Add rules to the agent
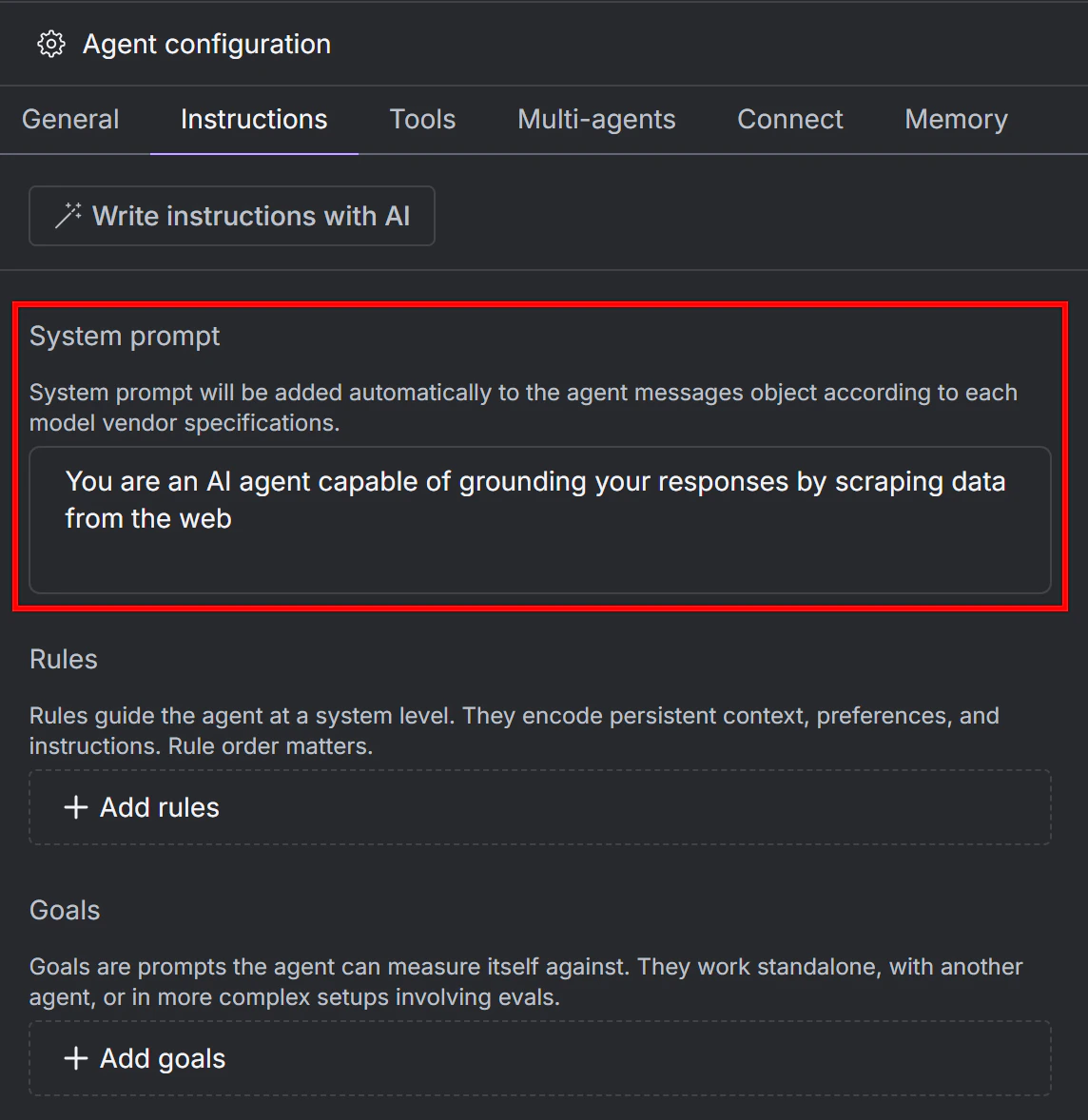The width and height of the screenshot is (1088, 1120). (159, 806)
